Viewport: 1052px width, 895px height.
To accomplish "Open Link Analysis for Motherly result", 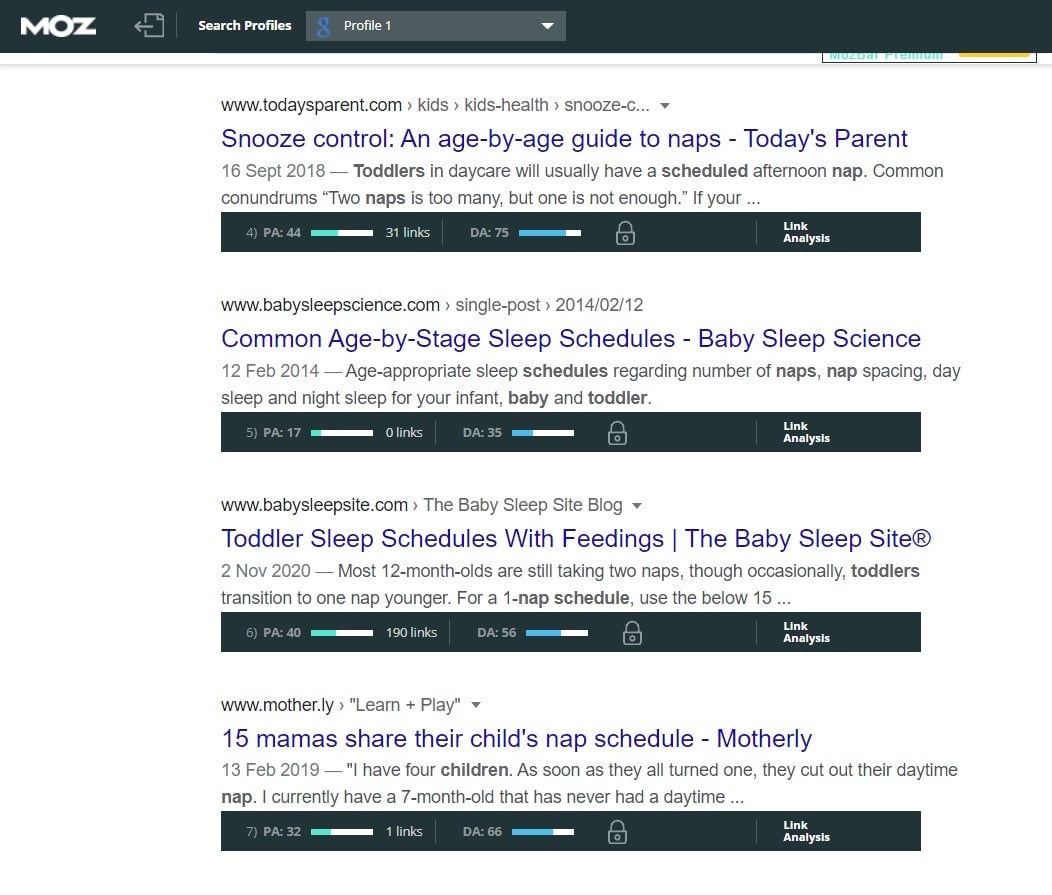I will (806, 831).
